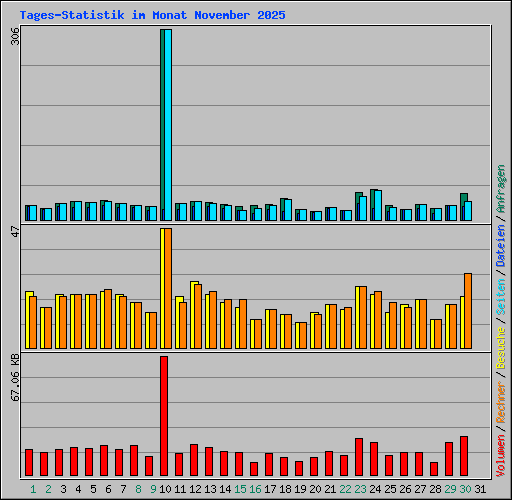This screenshot has width=512, height=500.
Task: Click day label '17' on the axis
Action: coord(270,489)
